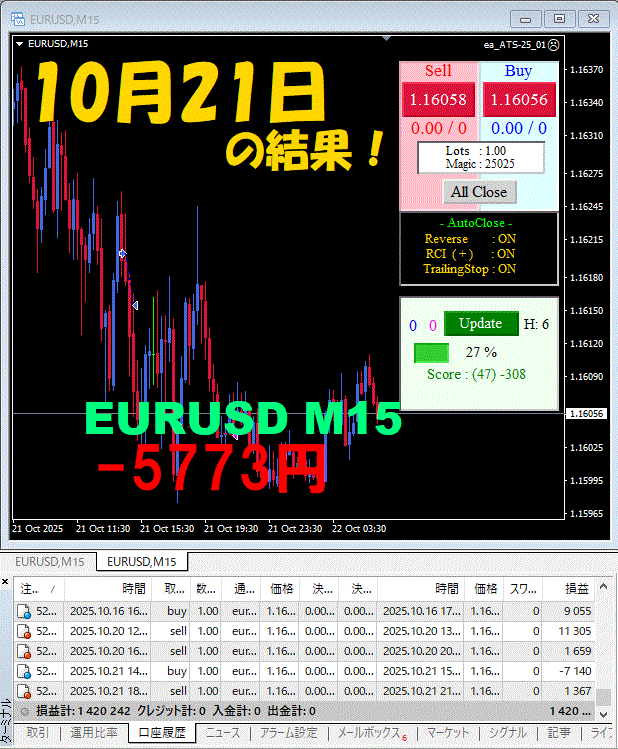
Task: Sort by the first 時間 open time header
Action: (x=108, y=589)
